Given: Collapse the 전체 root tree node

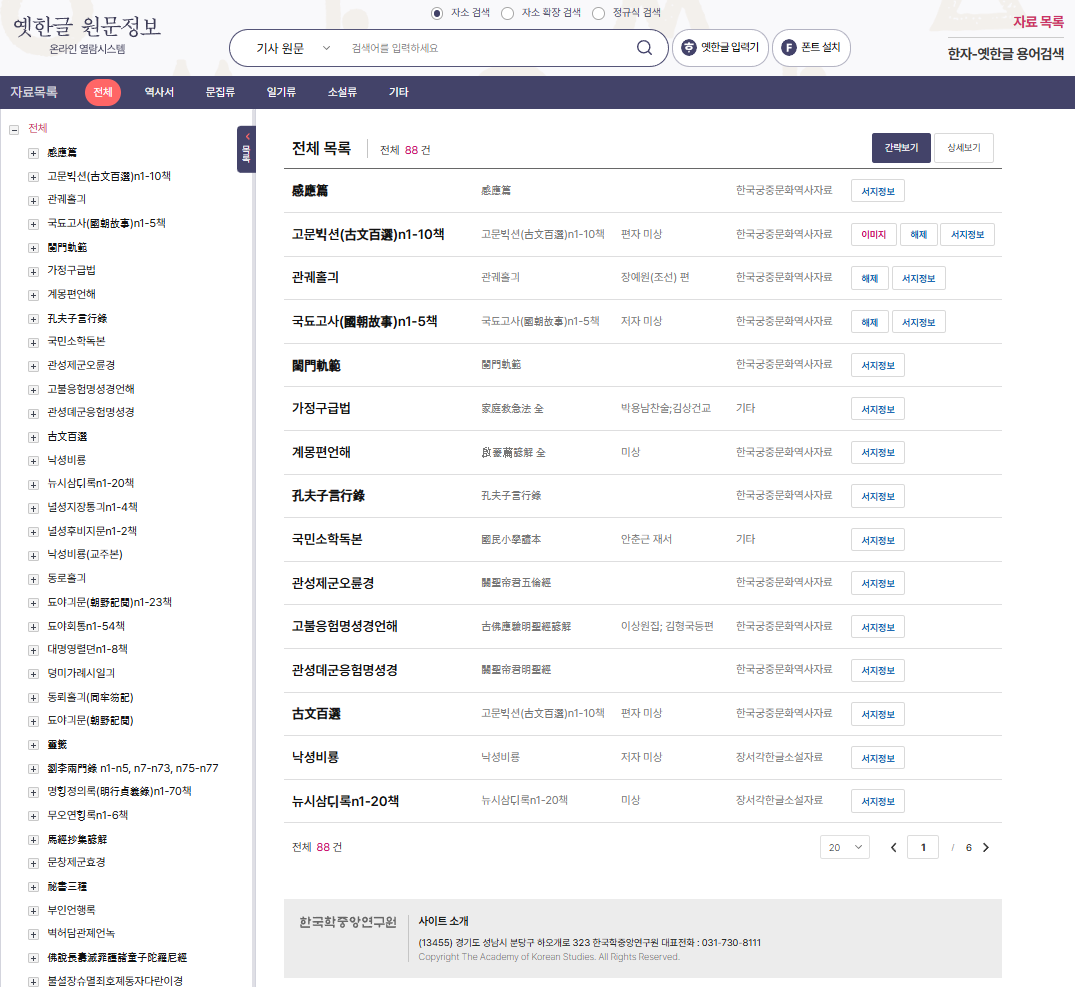Looking at the screenshot, I should pyautogui.click(x=14, y=129).
